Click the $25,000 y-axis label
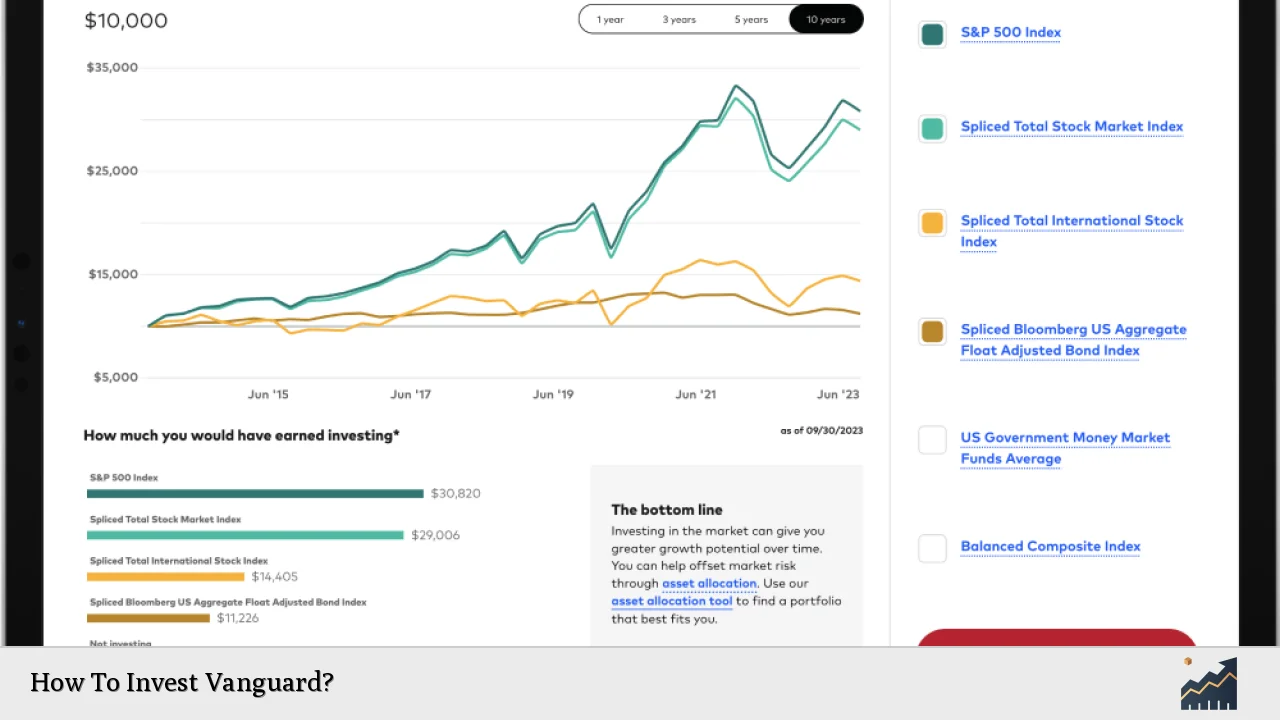Screen dimensions: 1280x720 pos(112,171)
